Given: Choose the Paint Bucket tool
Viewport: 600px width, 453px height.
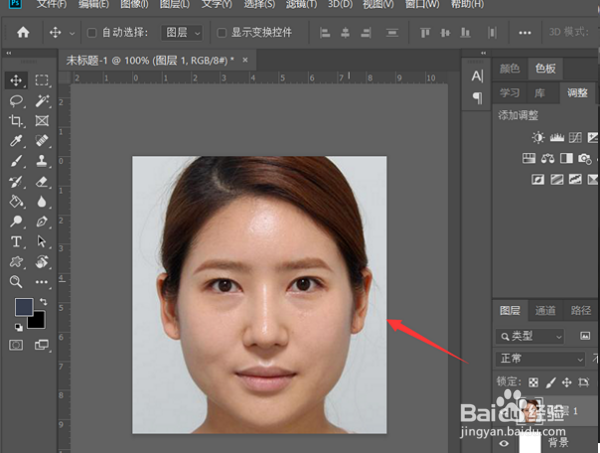Looking at the screenshot, I should (16, 201).
